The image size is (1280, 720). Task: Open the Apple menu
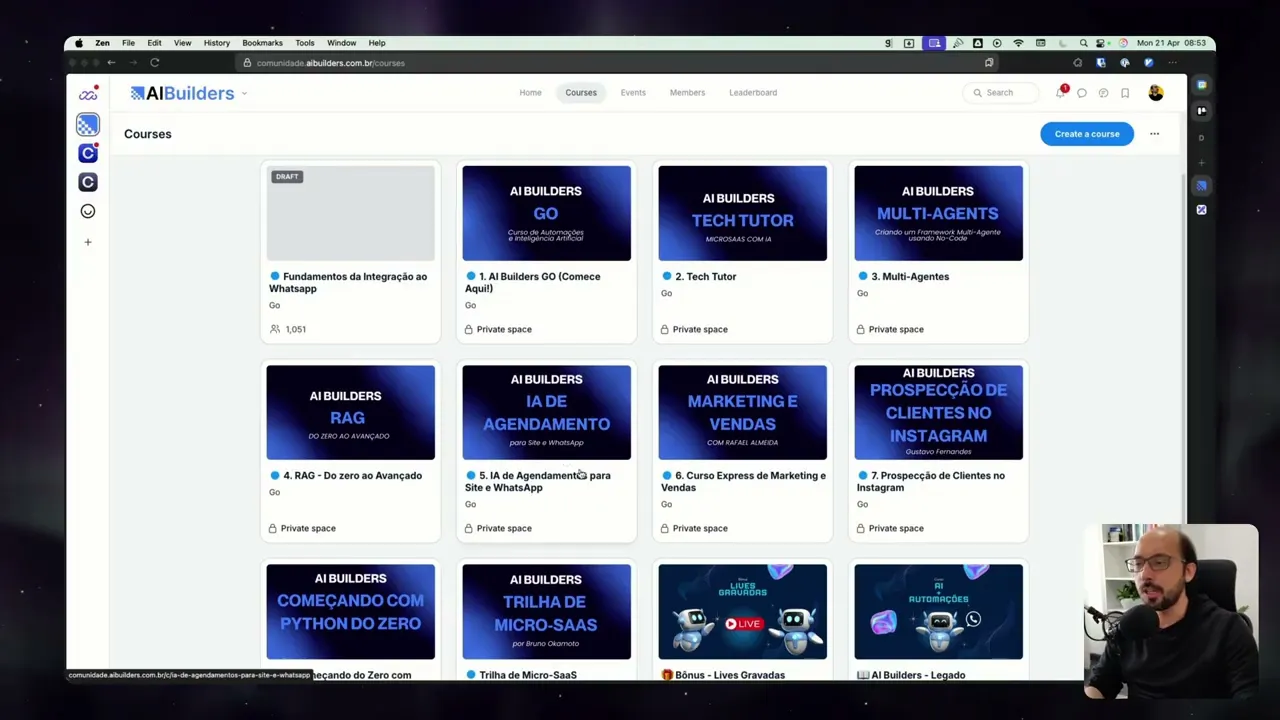(x=79, y=43)
